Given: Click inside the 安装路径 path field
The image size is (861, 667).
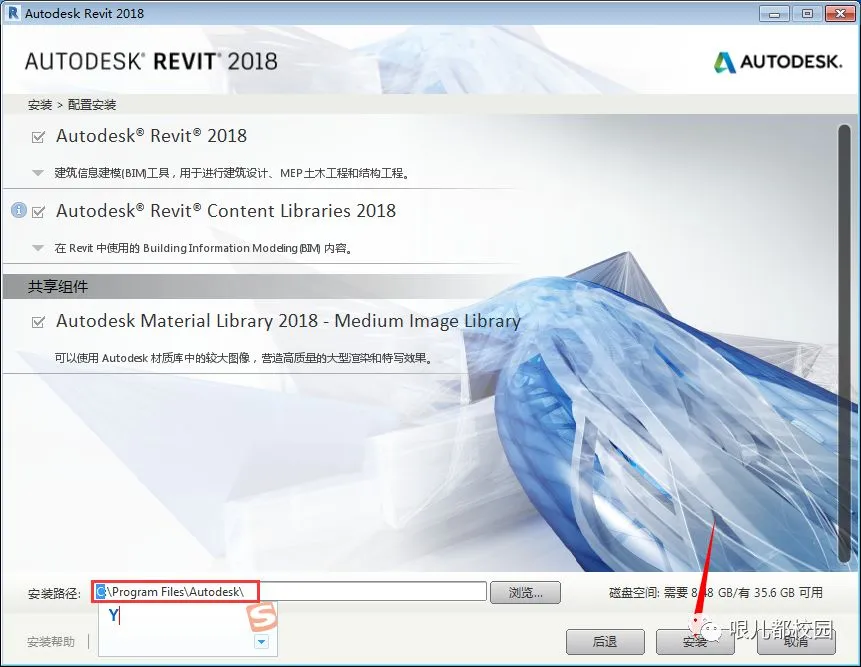Looking at the screenshot, I should pos(290,592).
